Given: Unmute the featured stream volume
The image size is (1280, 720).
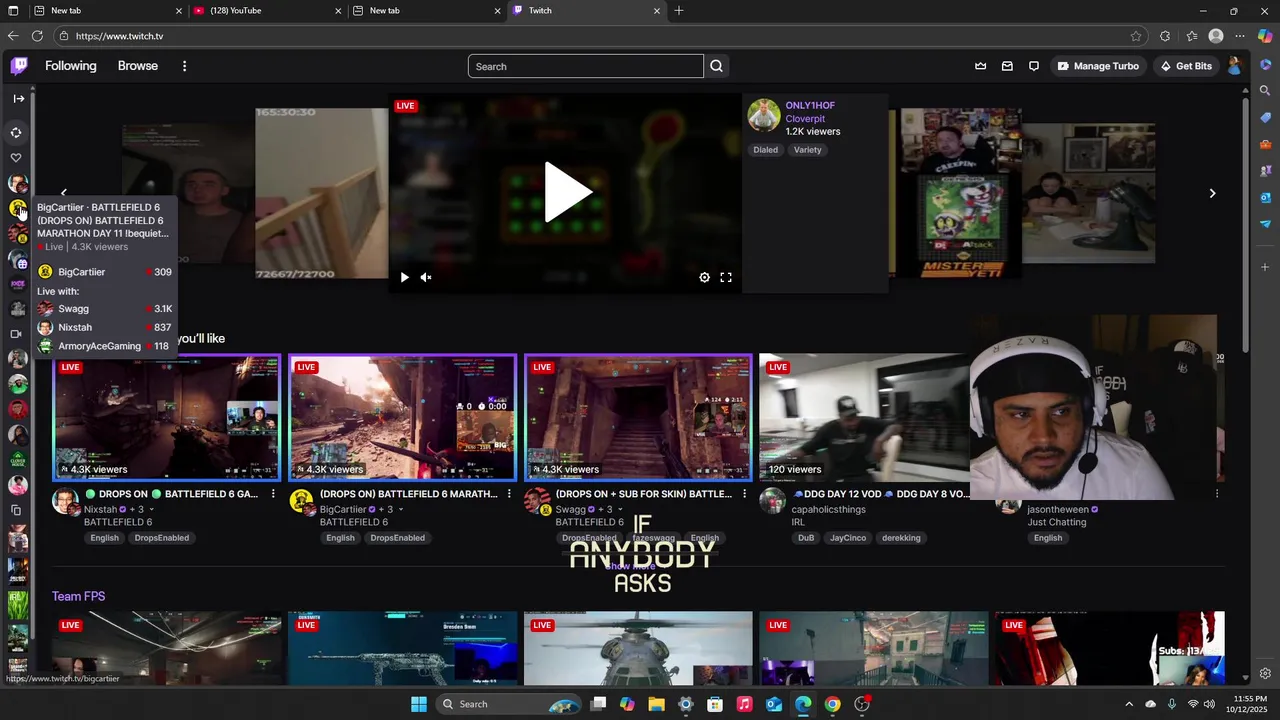Looking at the screenshot, I should tap(426, 278).
